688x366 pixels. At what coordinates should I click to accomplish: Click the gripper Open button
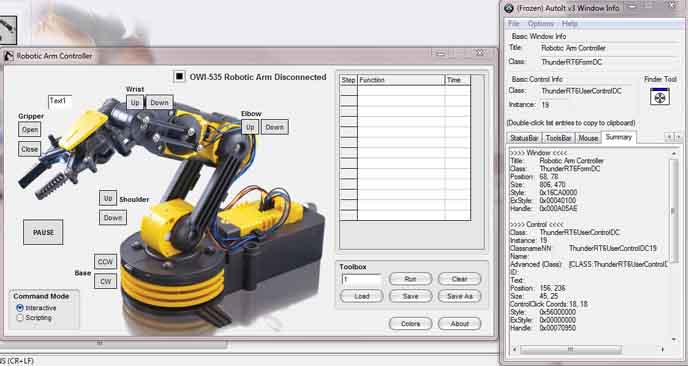(30, 129)
